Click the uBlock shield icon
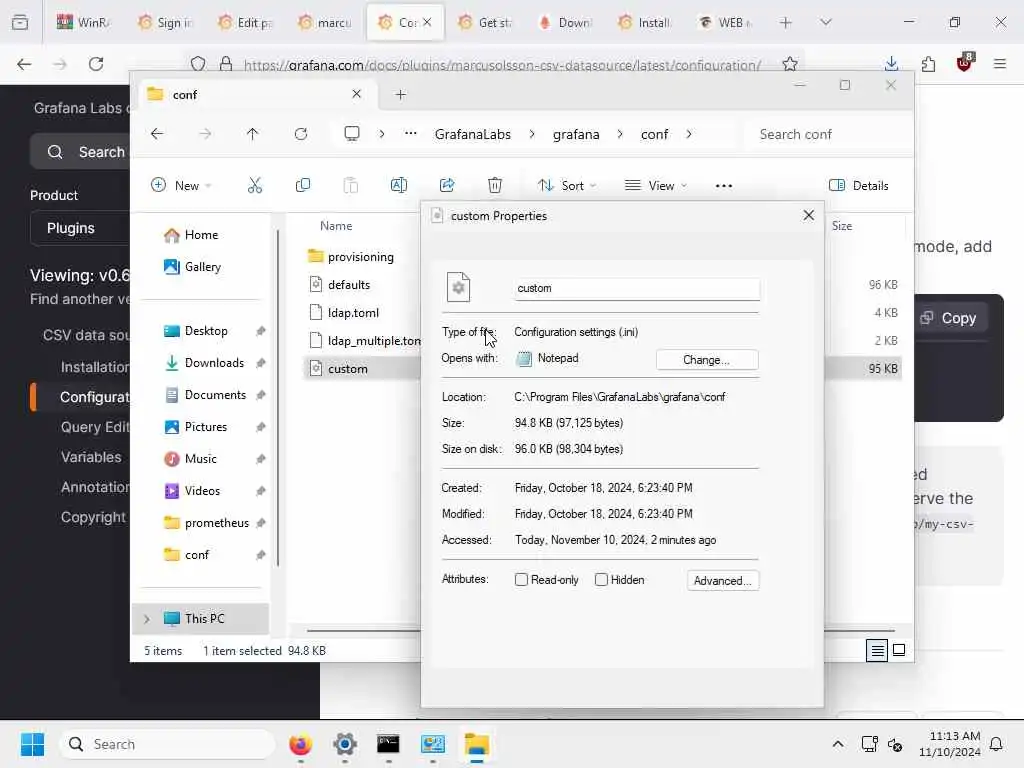This screenshot has height=768, width=1024. tap(964, 63)
